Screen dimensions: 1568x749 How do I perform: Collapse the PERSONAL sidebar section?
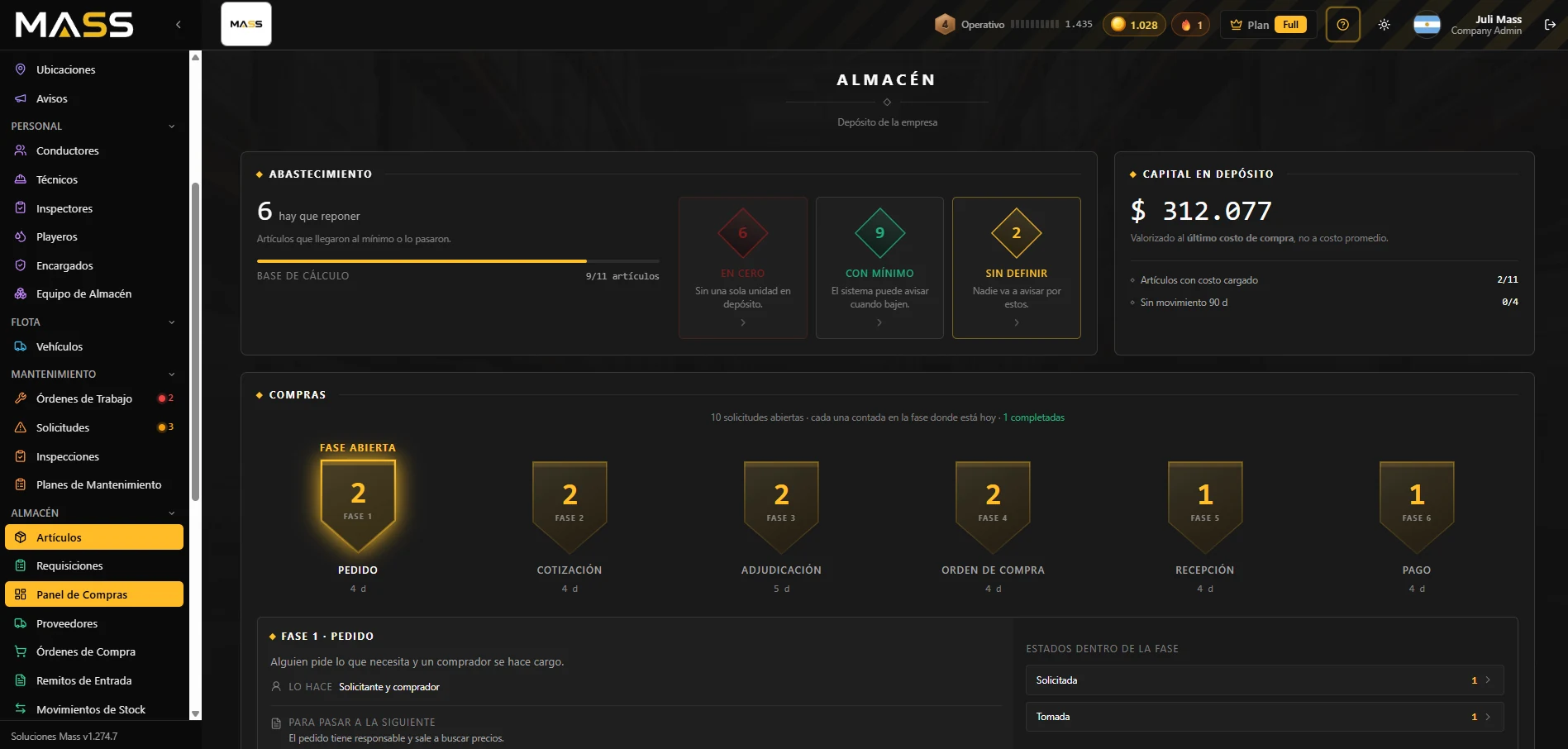[172, 126]
